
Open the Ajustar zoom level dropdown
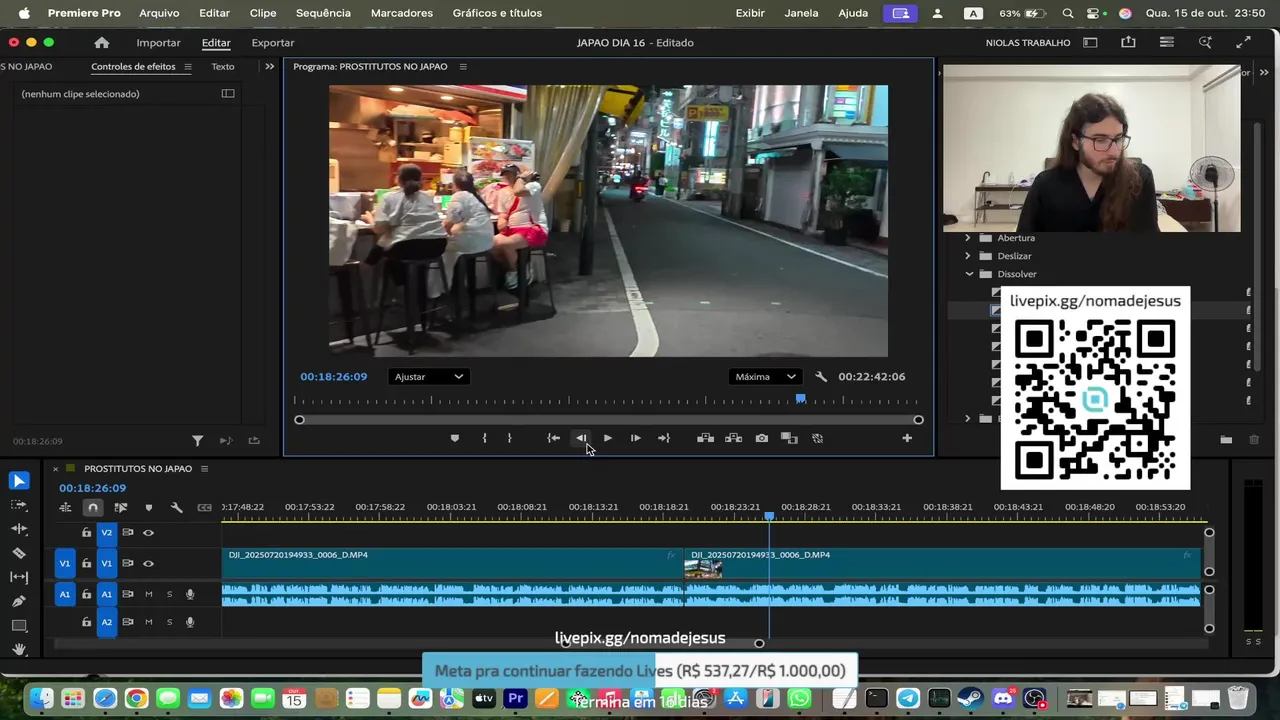(428, 377)
